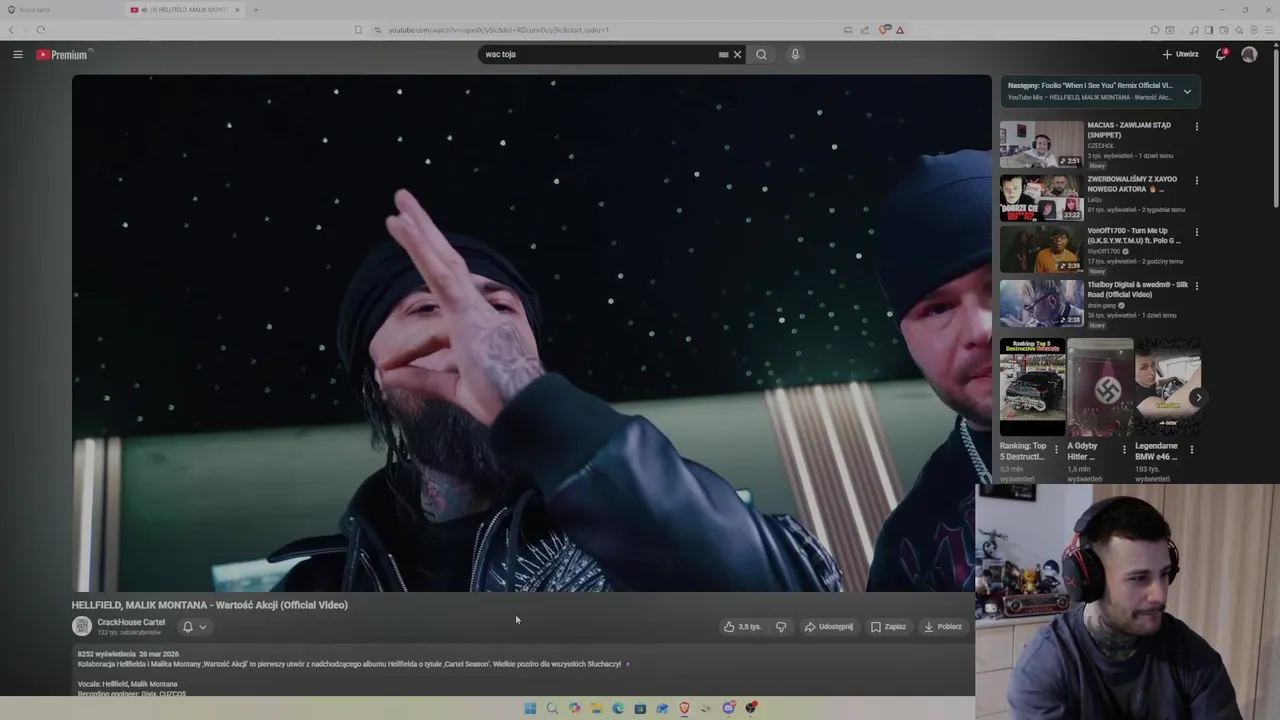Click the Wartość Akcji video title
This screenshot has height=720, width=1280.
pos(210,605)
